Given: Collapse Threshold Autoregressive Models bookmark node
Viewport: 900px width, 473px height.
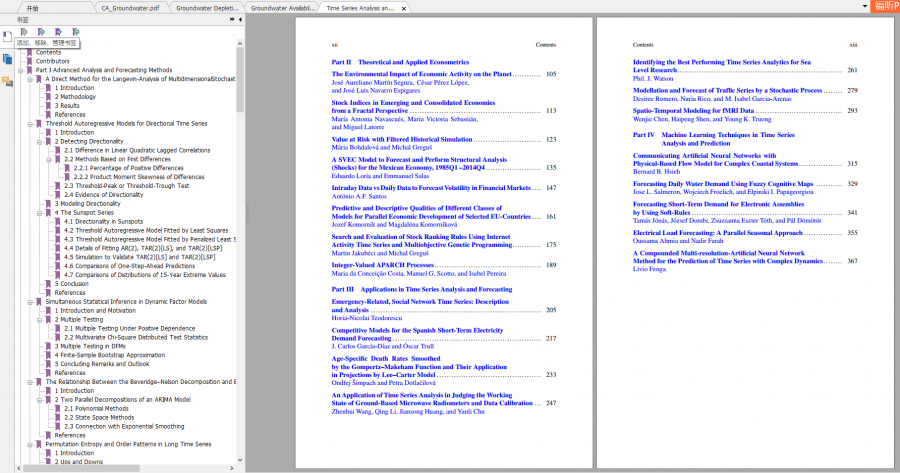Looking at the screenshot, I should [30, 124].
